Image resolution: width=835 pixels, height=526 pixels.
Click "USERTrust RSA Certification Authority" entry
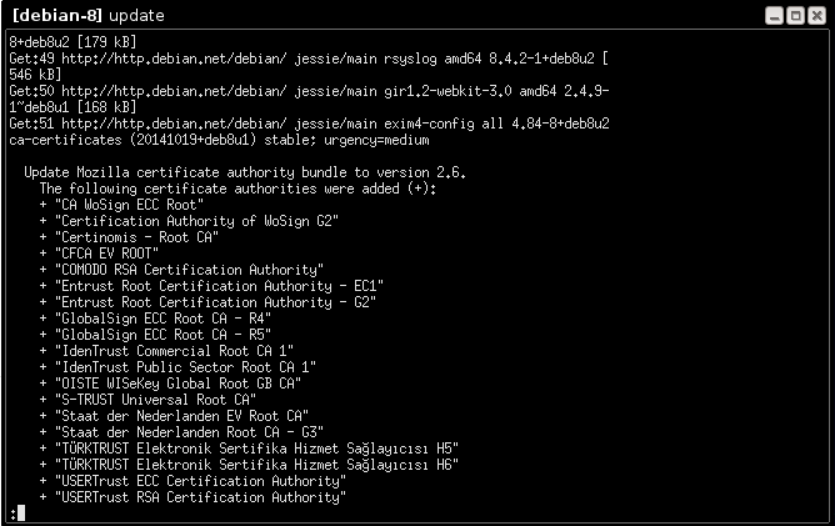tap(200, 497)
